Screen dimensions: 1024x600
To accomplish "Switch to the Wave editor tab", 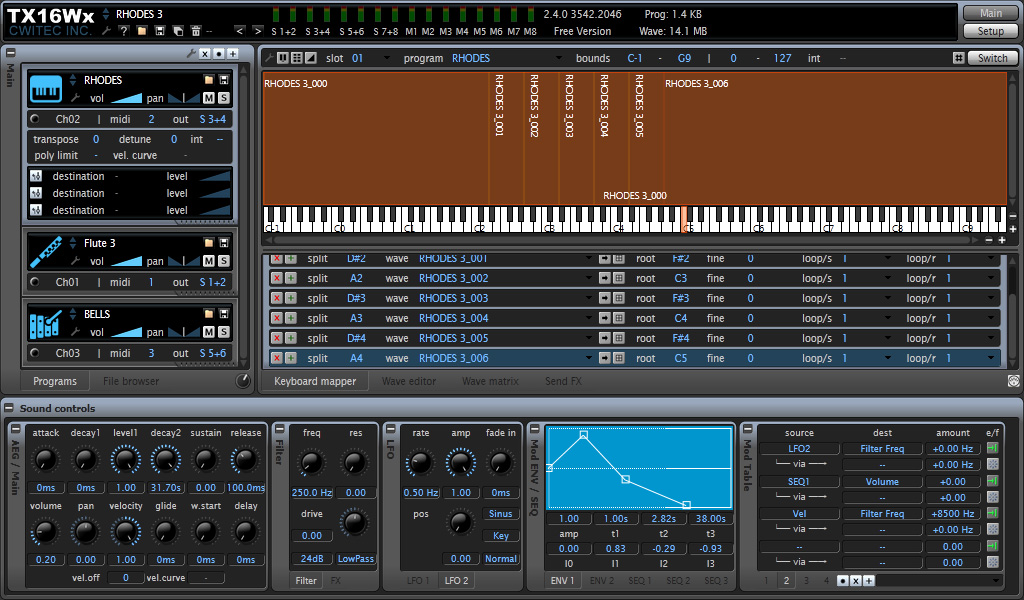I will 408,381.
